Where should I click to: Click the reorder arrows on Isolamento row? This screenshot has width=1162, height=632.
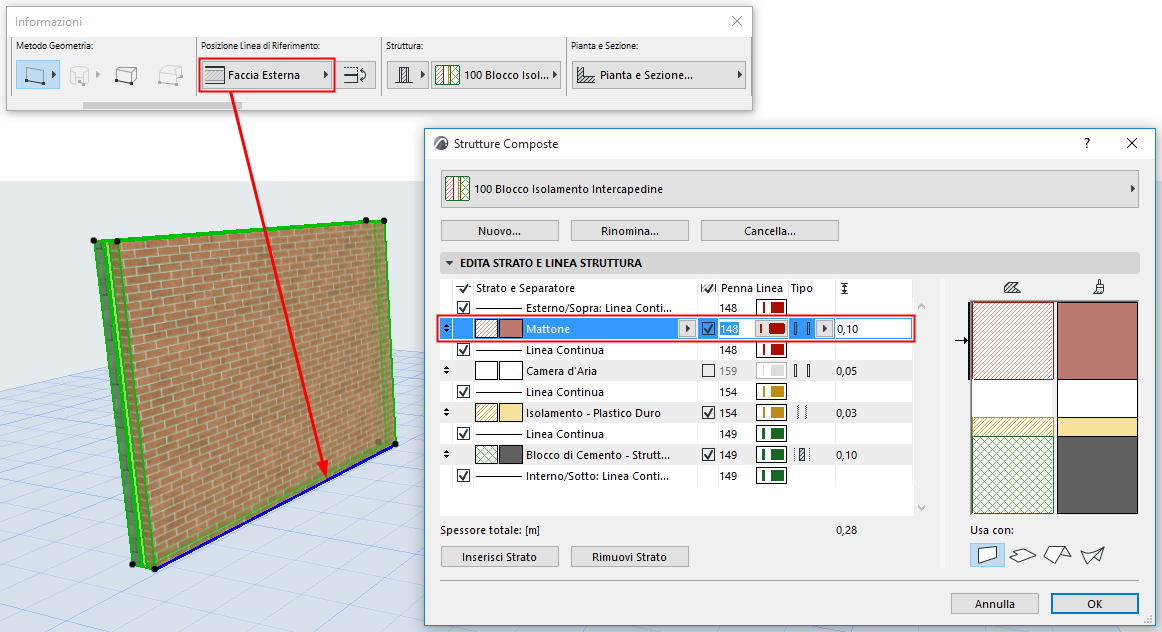[x=446, y=413]
